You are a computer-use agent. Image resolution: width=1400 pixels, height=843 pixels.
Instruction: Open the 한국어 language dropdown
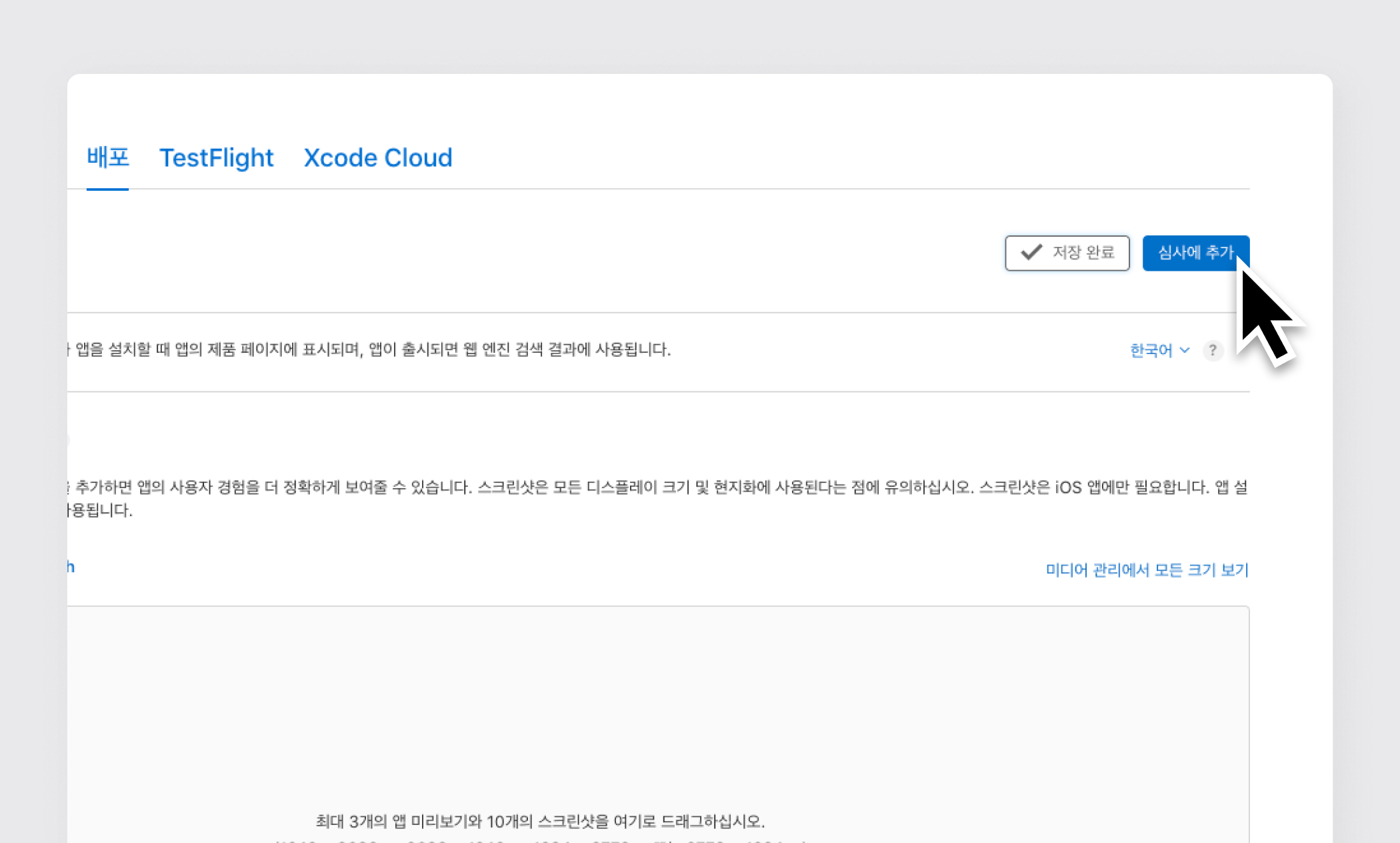point(1151,350)
